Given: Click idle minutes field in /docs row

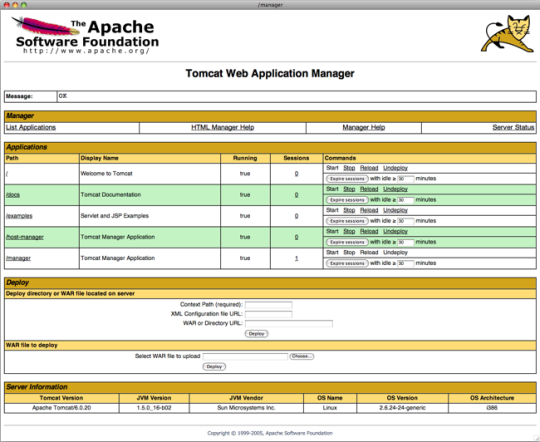Looking at the screenshot, I should (405, 200).
